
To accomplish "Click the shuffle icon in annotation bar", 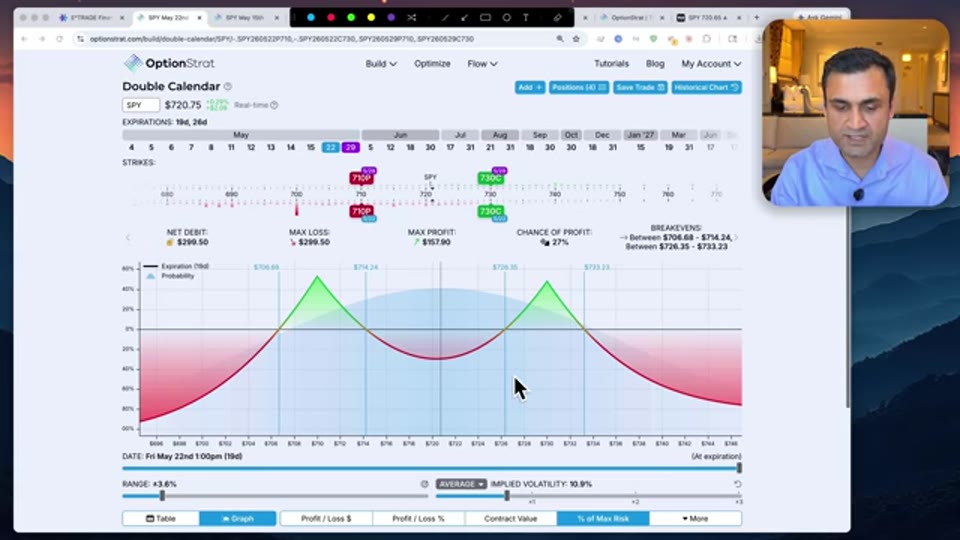I will click(411, 18).
